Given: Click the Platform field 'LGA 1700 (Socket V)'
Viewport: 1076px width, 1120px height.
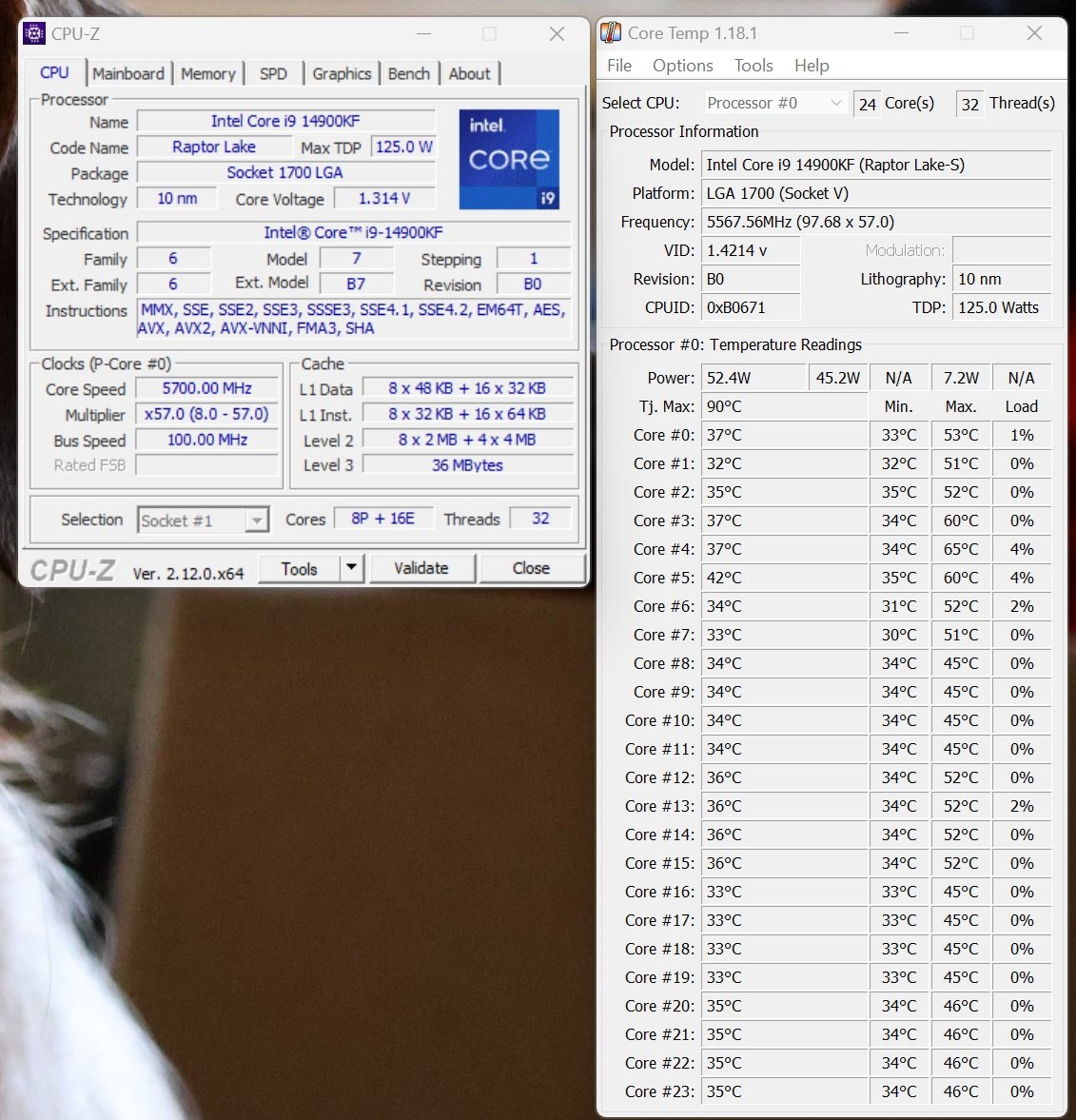Looking at the screenshot, I should pyautogui.click(x=876, y=193).
